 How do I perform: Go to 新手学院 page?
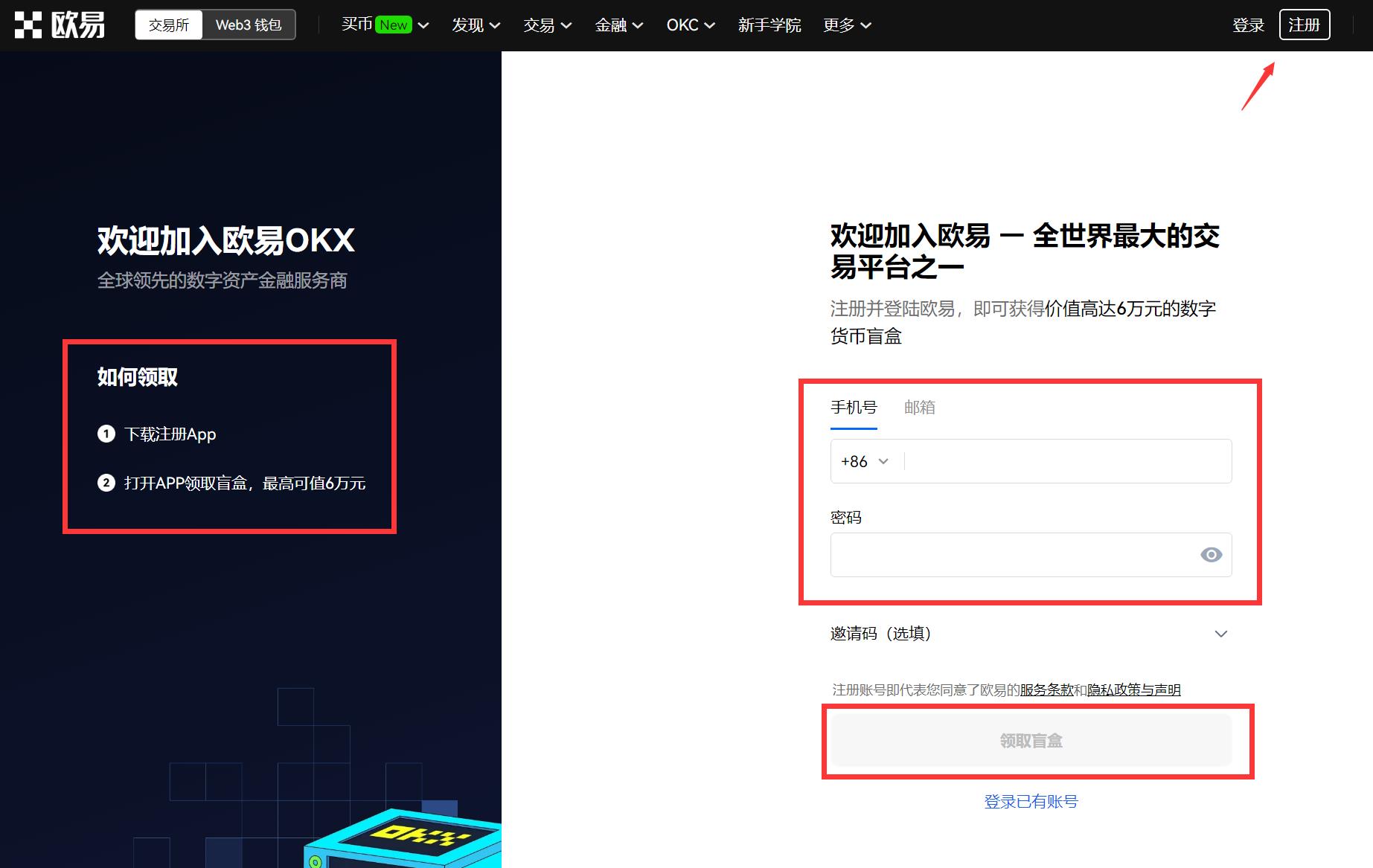(x=769, y=25)
